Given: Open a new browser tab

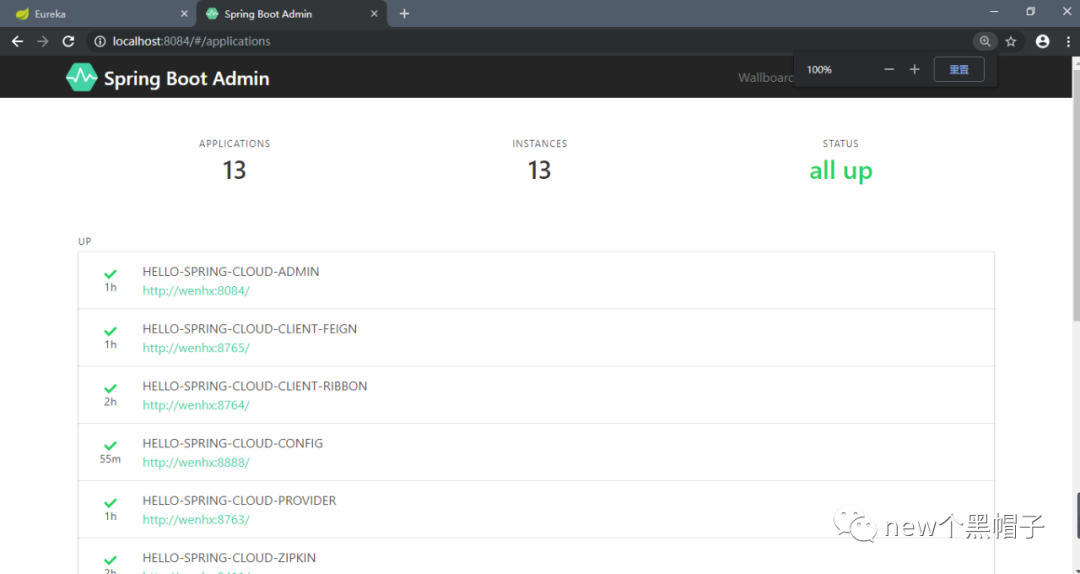Looking at the screenshot, I should click(404, 14).
